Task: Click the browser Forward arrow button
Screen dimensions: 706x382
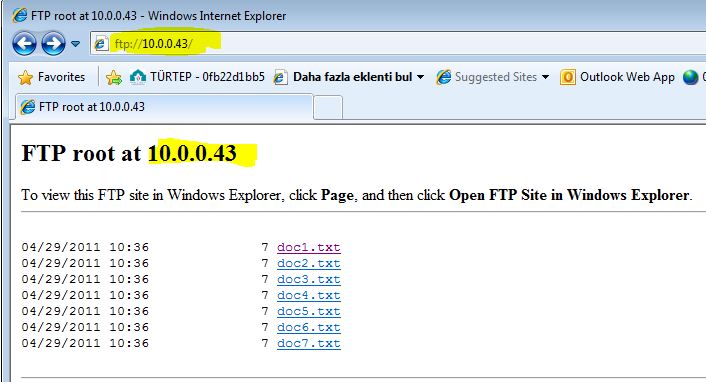Action: (x=53, y=44)
